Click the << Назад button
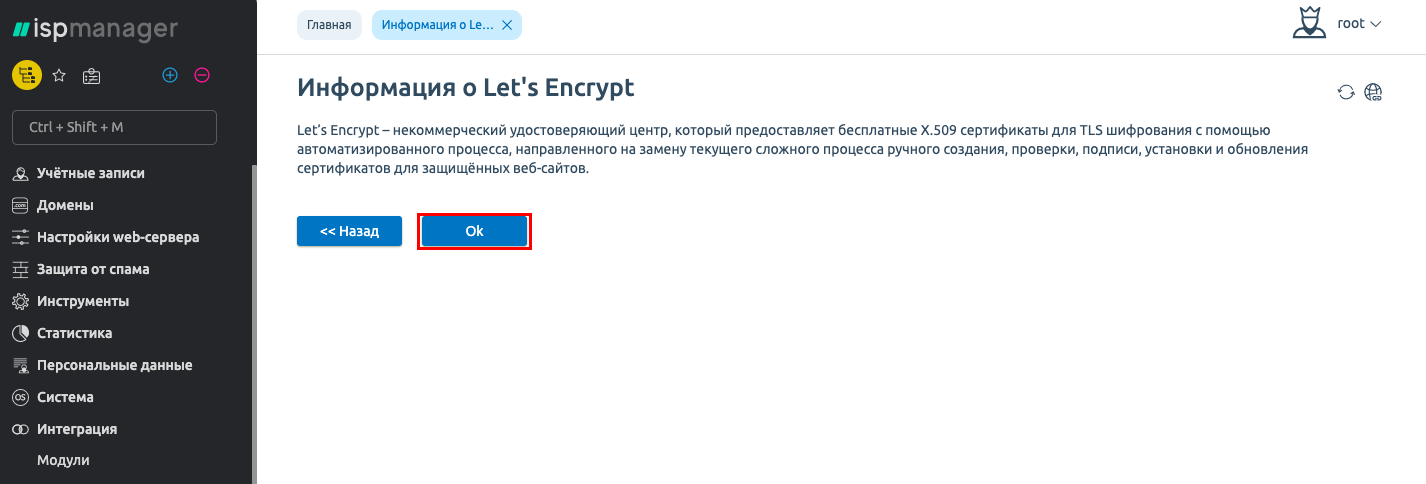1426x484 pixels. [349, 231]
